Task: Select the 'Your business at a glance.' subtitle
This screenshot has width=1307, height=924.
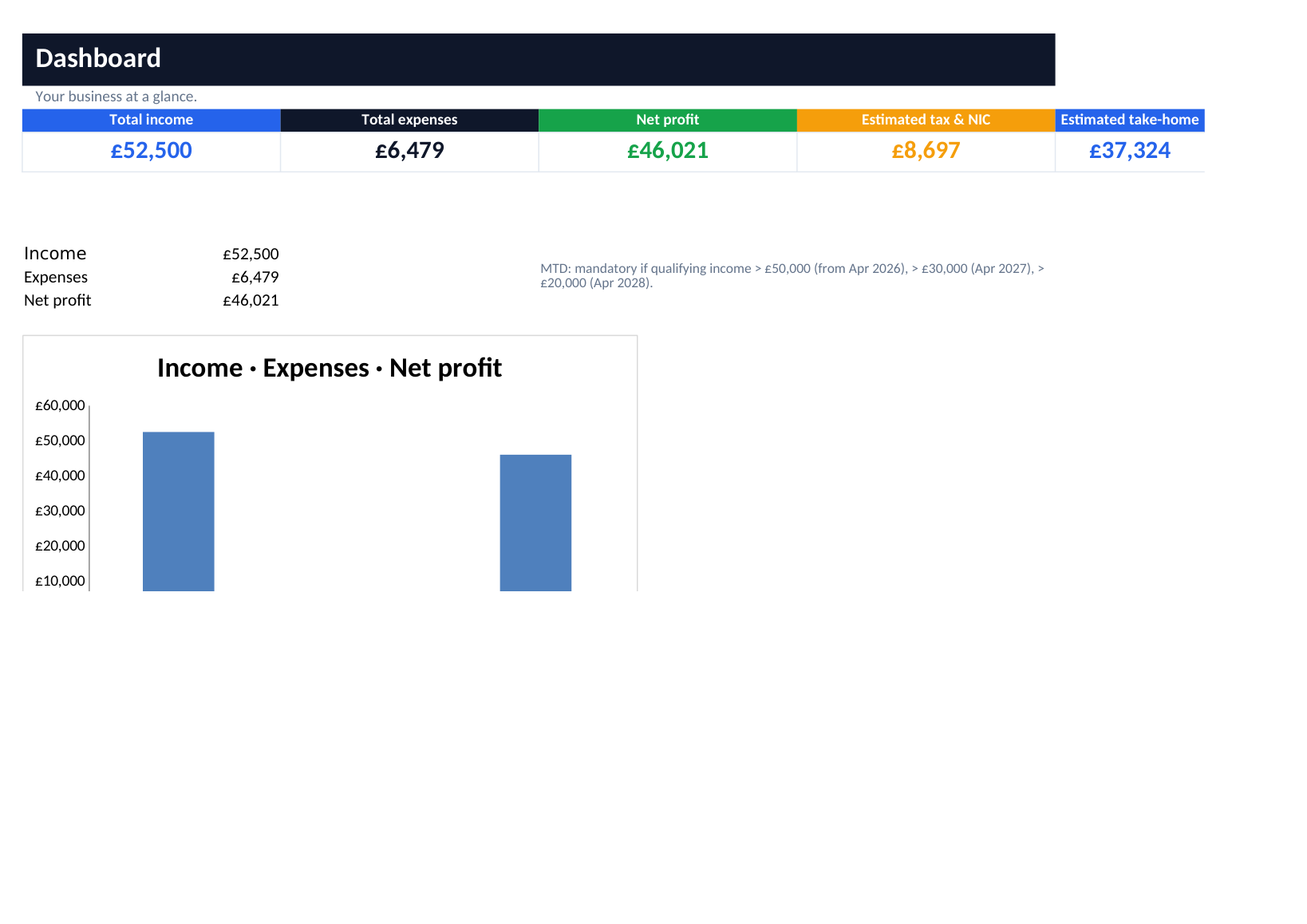Action: coord(116,97)
